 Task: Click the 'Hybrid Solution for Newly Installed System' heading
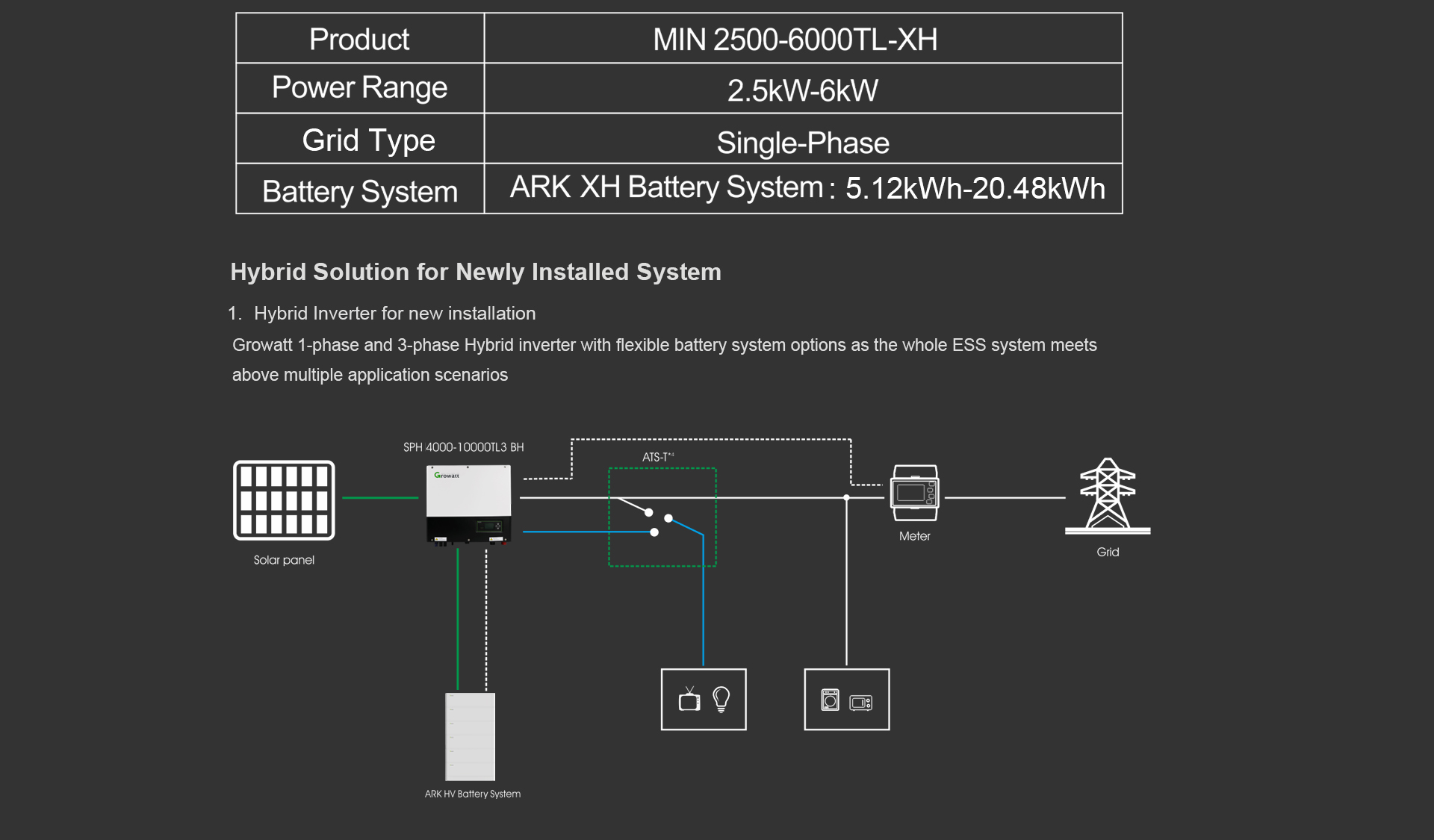(476, 272)
